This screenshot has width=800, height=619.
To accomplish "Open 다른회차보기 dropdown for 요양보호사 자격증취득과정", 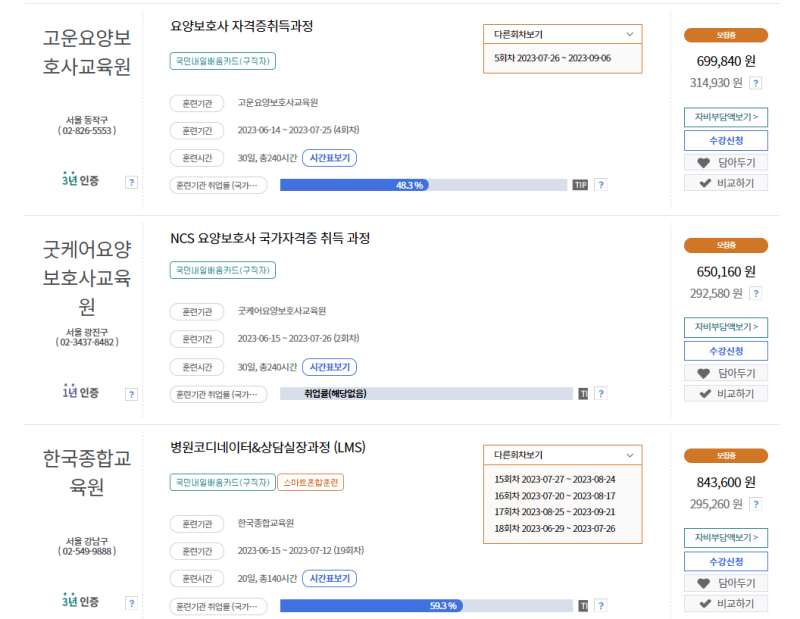I will [562, 35].
